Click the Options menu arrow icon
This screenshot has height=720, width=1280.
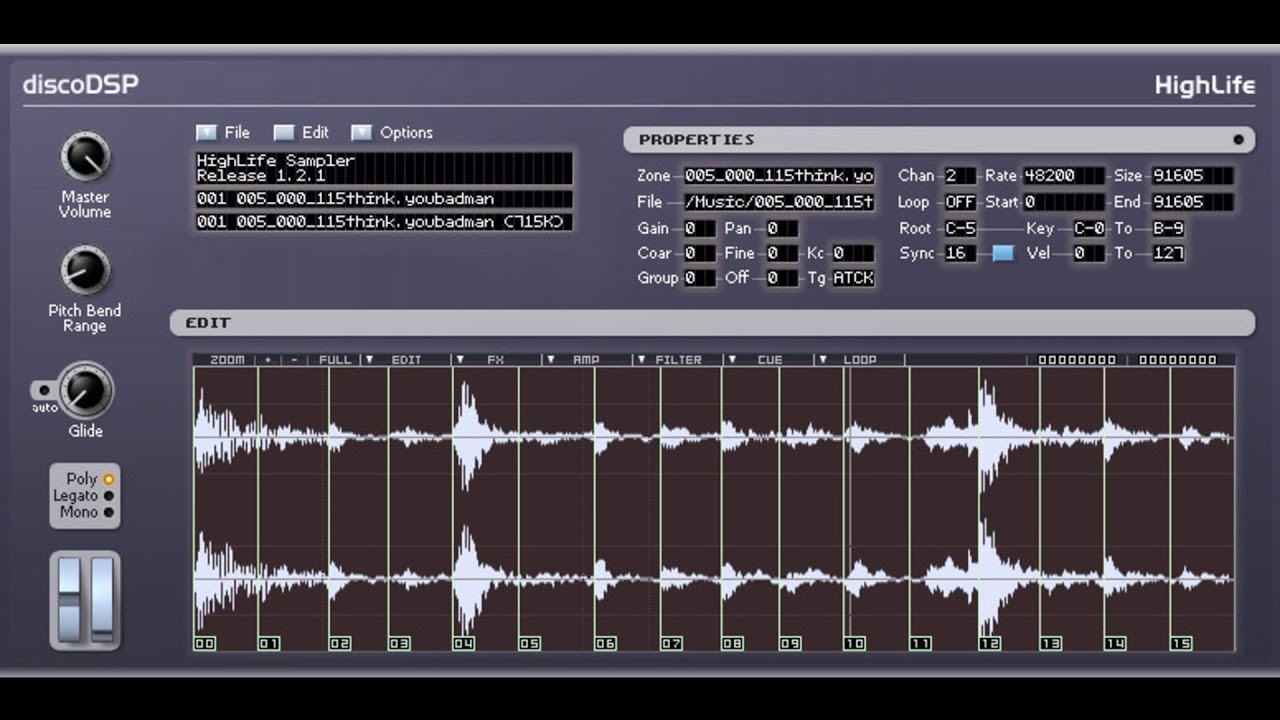361,132
